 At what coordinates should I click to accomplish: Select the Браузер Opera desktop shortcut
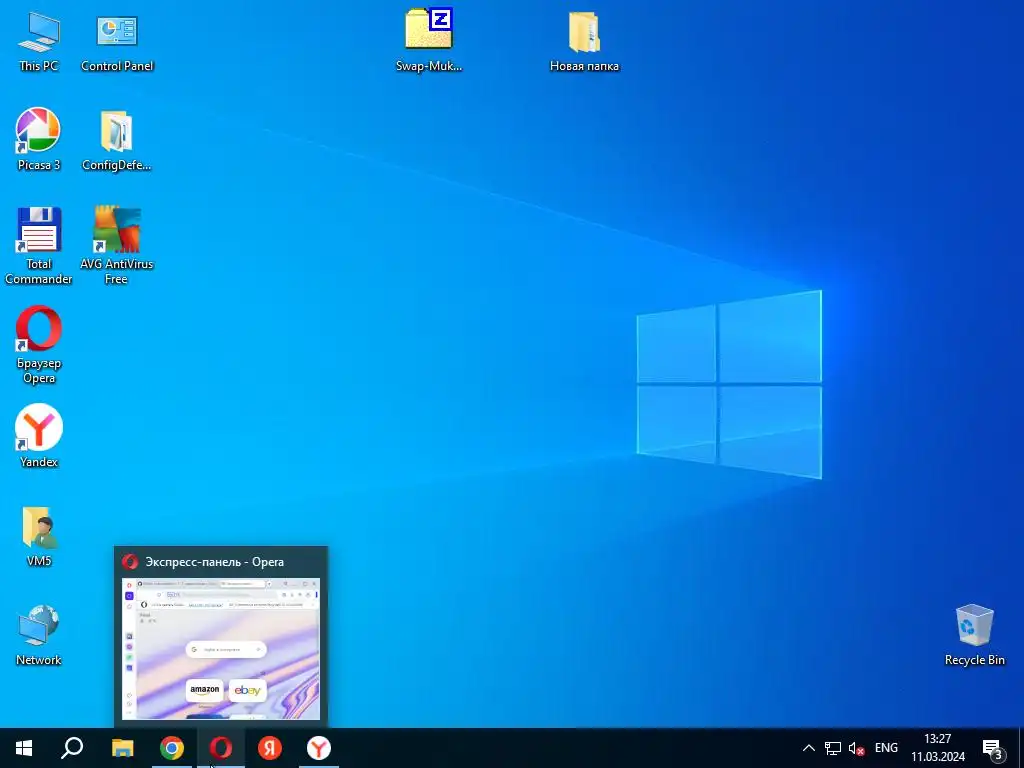[39, 345]
